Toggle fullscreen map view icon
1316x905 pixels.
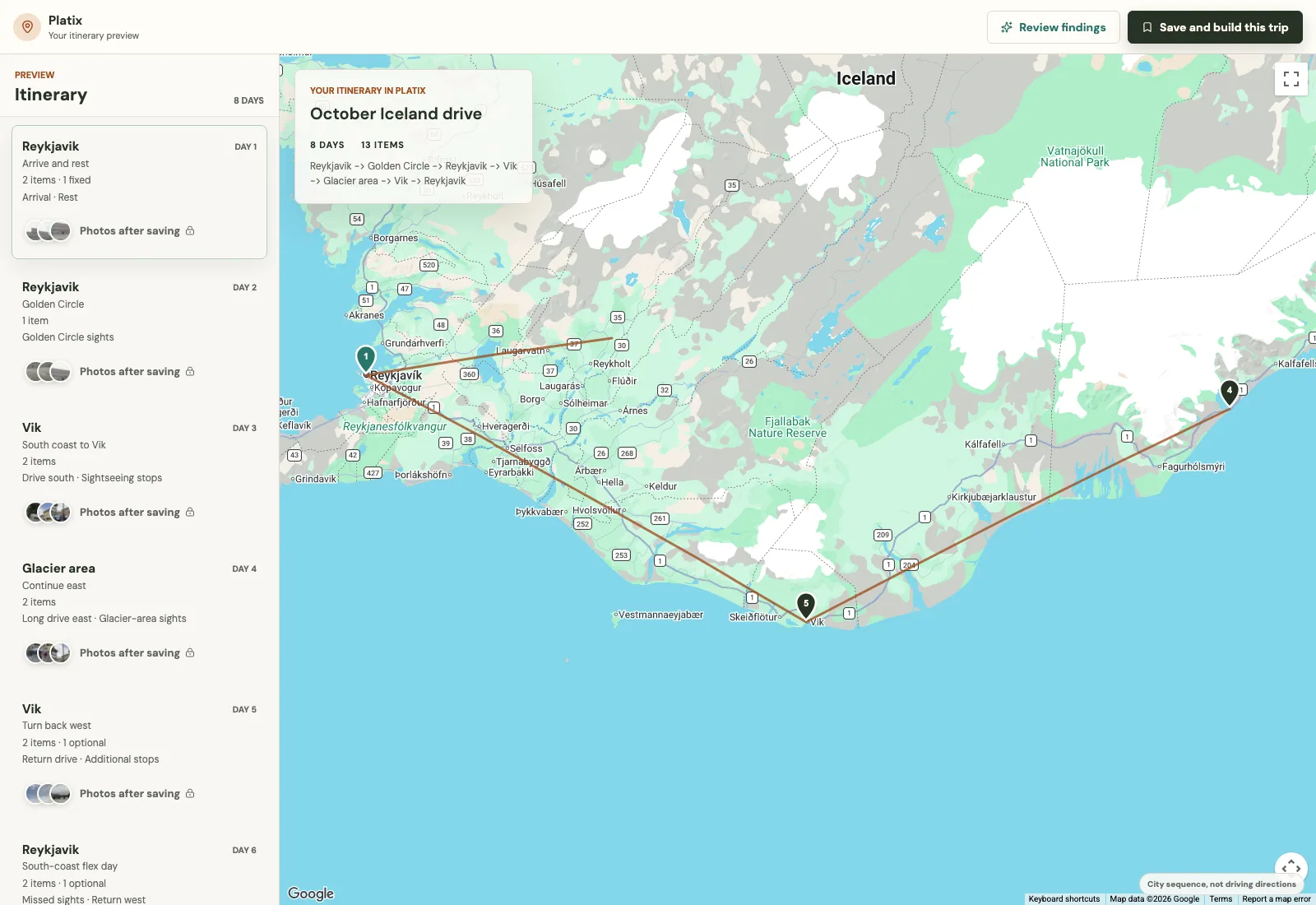1291,79
